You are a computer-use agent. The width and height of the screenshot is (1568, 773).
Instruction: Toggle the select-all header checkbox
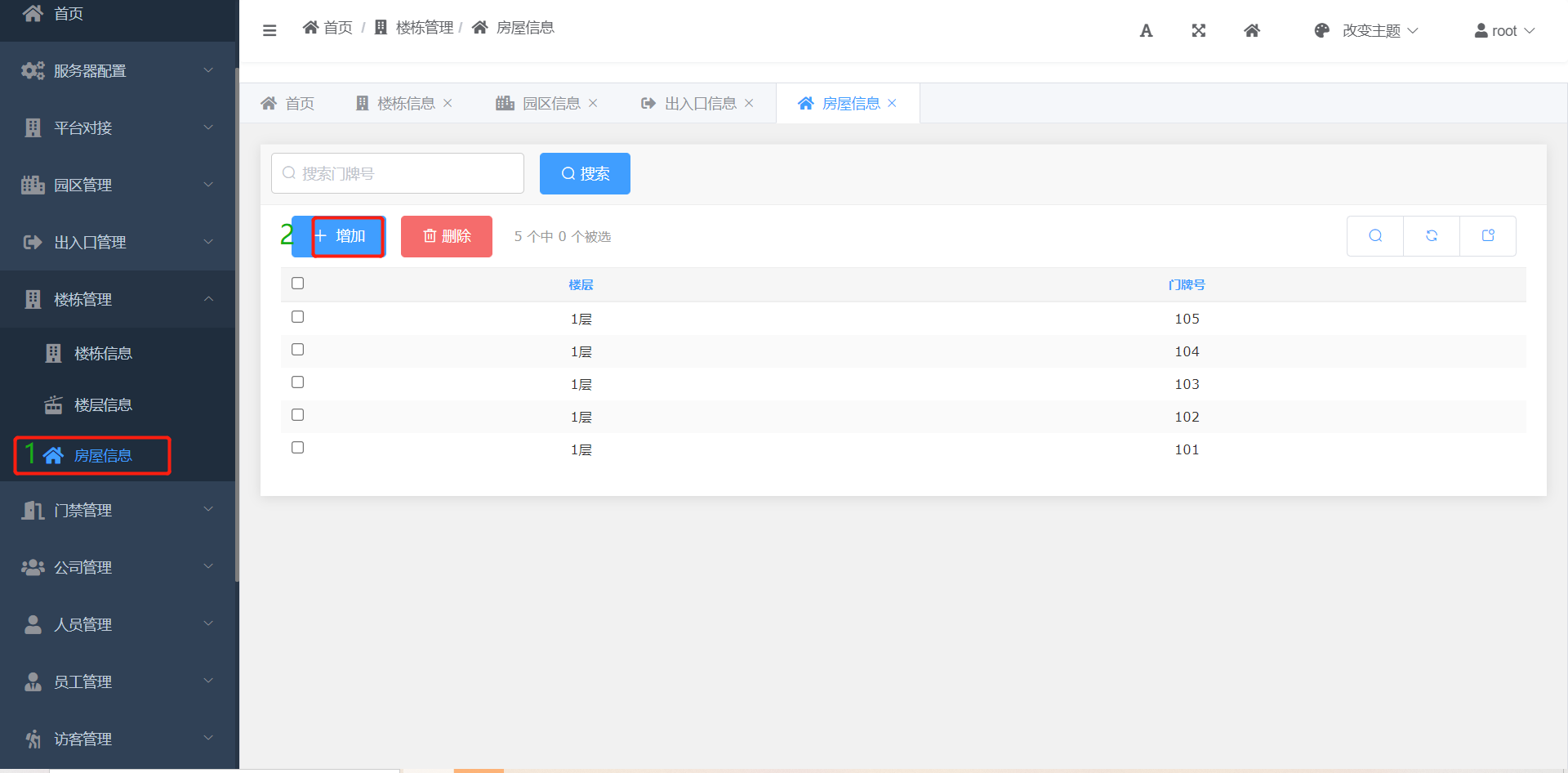(x=297, y=284)
